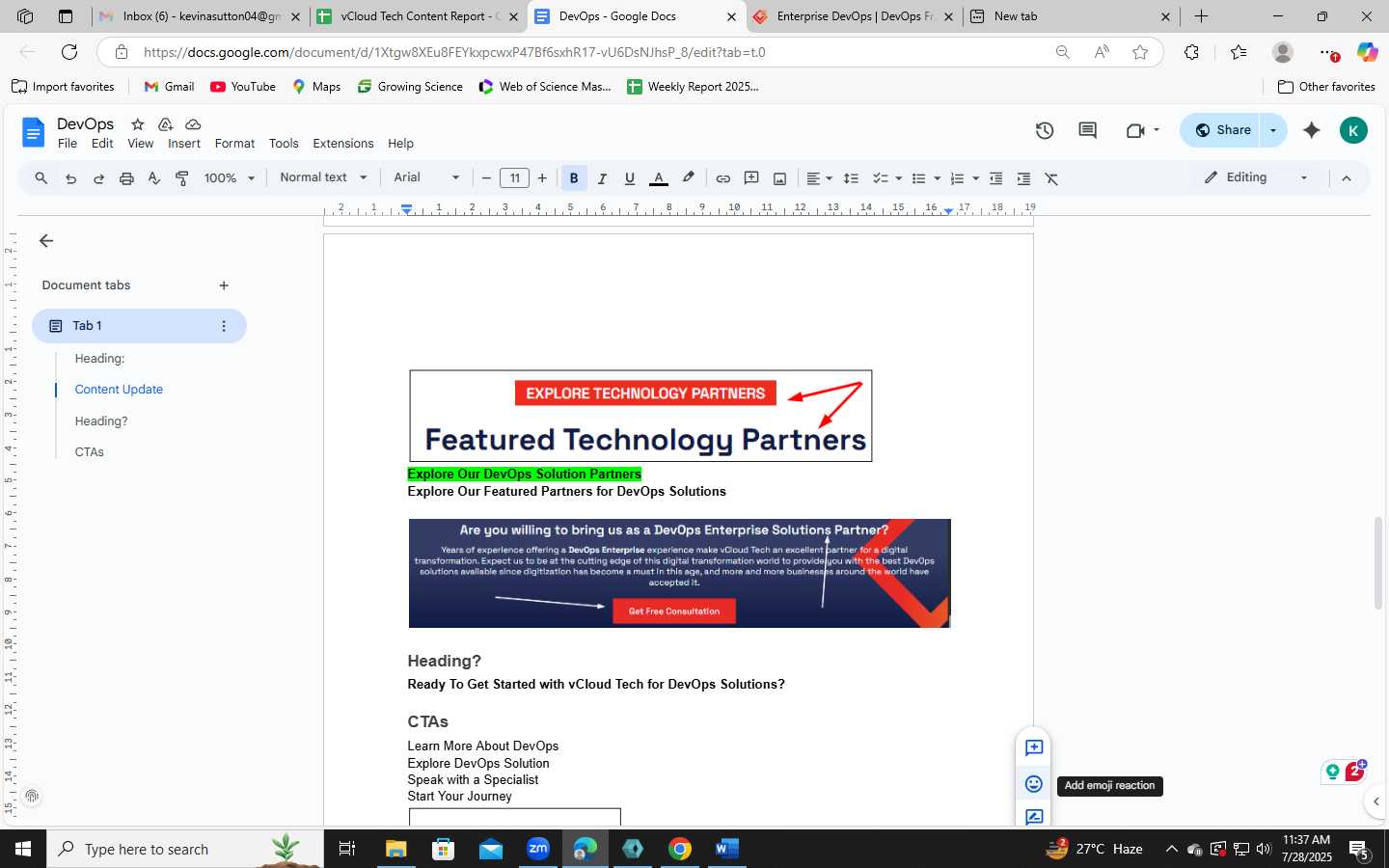Decrease the font size
The height and width of the screenshot is (868, 1389).
click(x=486, y=178)
